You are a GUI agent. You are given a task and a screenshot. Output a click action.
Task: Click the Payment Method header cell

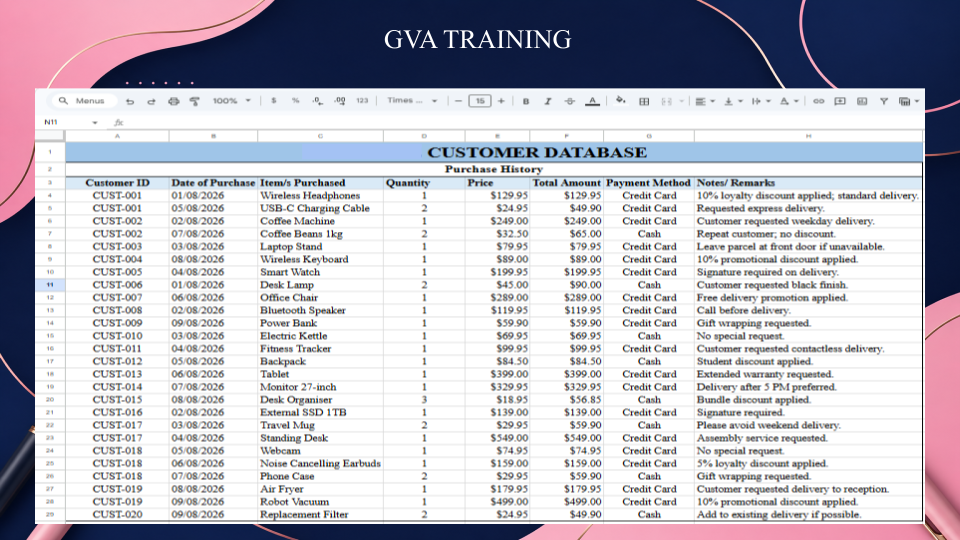(649, 182)
